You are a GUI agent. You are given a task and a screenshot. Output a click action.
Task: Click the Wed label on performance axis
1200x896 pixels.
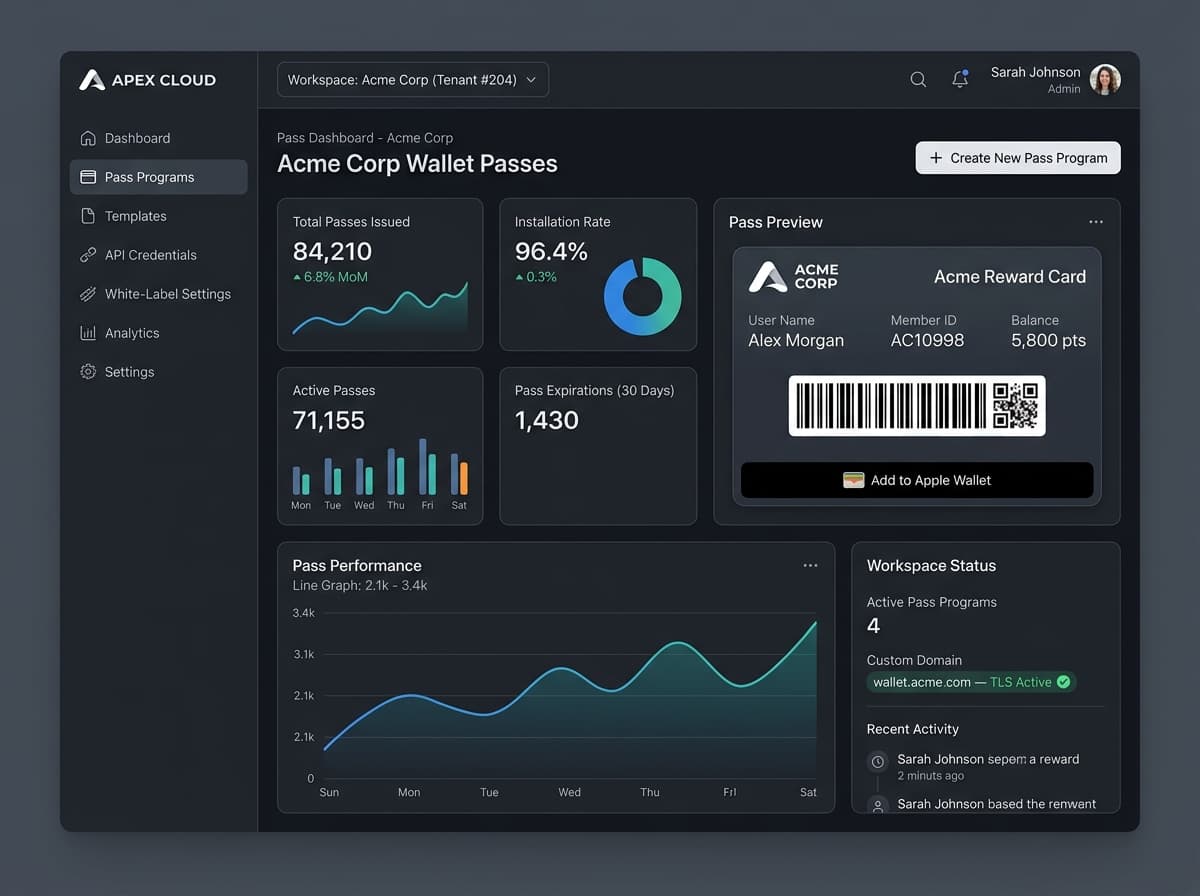pos(569,792)
